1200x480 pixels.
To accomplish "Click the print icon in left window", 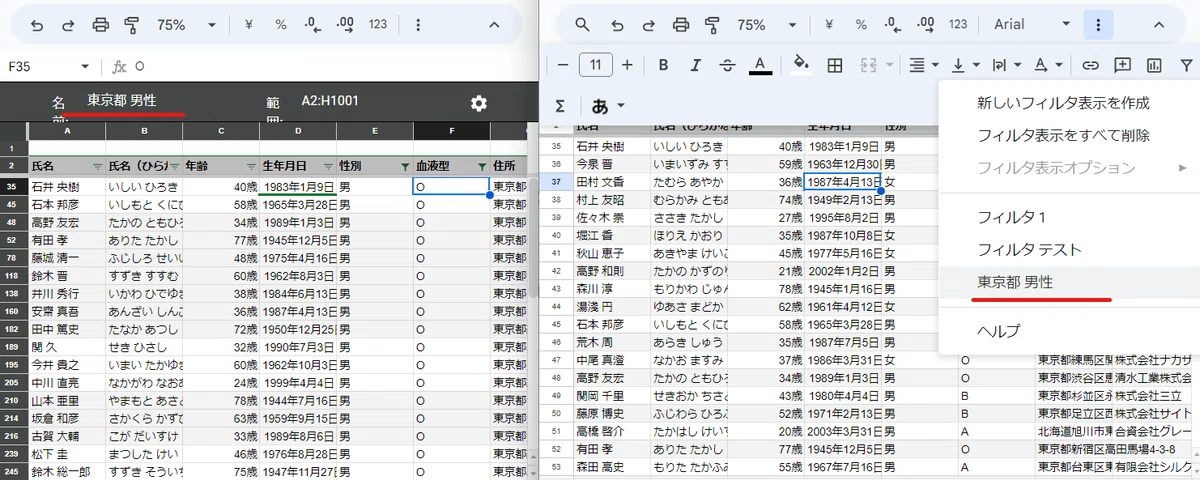I will coord(100,24).
